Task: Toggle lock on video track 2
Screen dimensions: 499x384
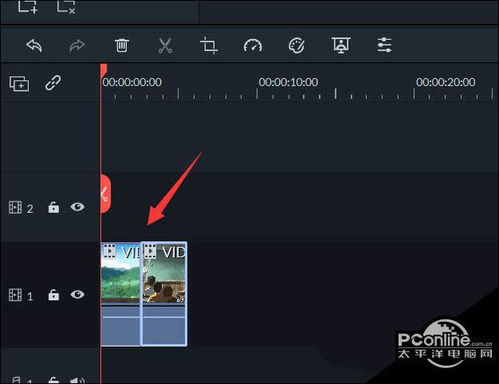Action: coord(54,207)
